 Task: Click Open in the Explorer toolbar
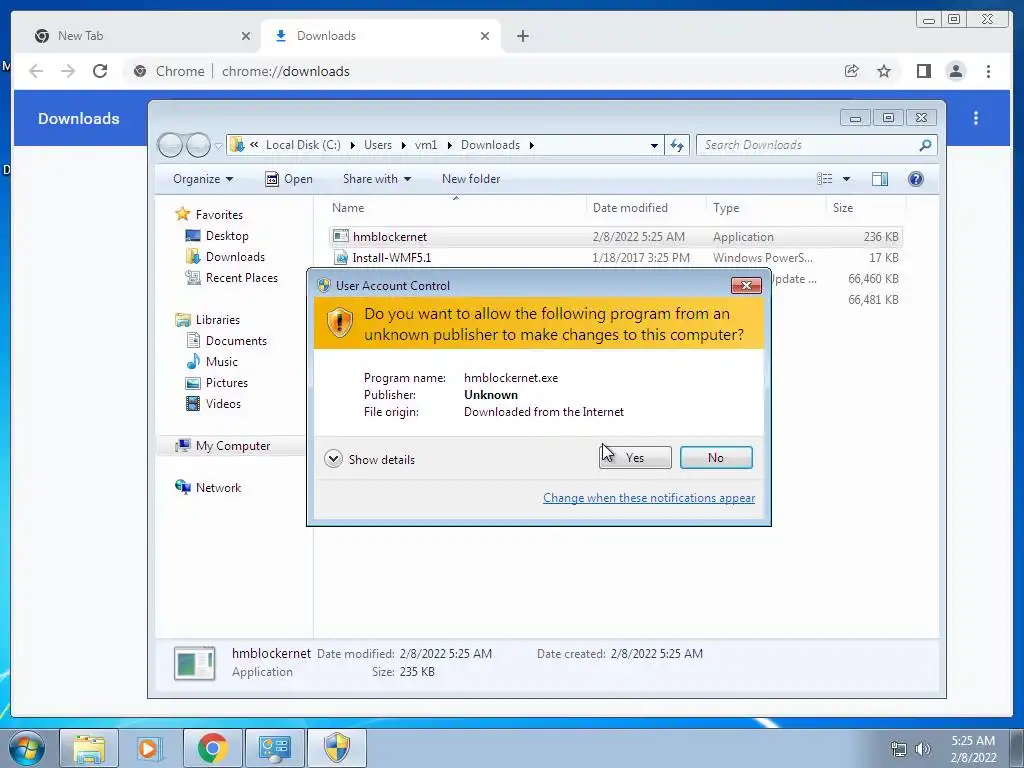coord(289,179)
